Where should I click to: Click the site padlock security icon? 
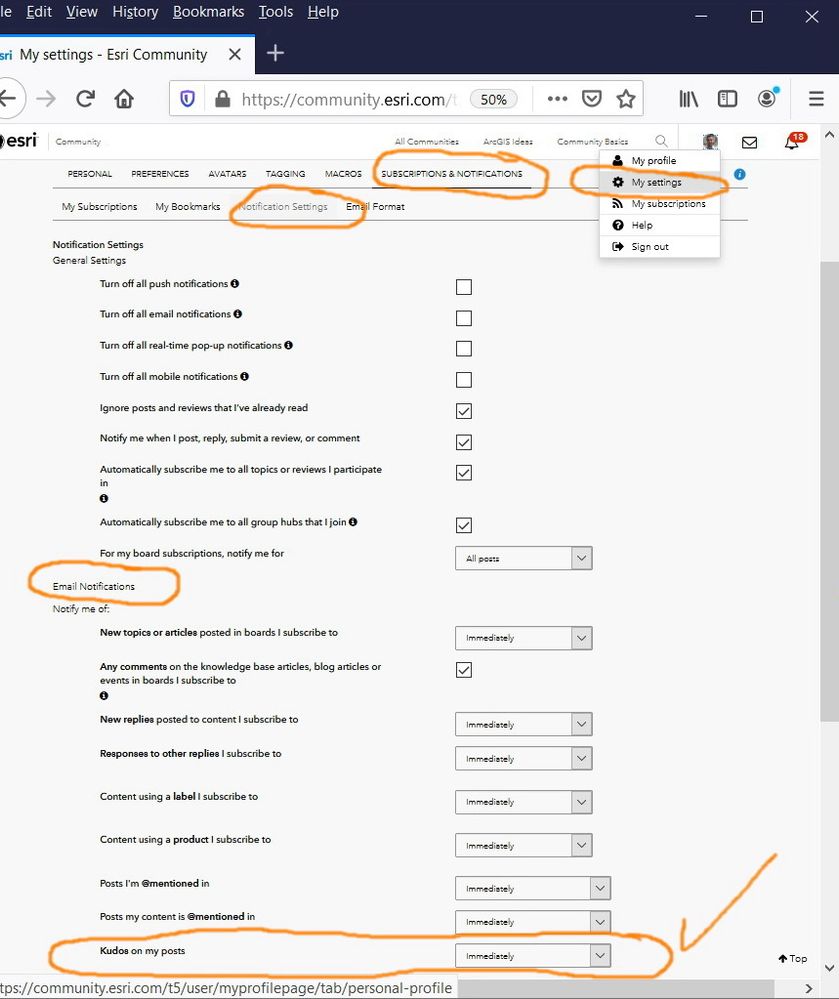coord(222,99)
